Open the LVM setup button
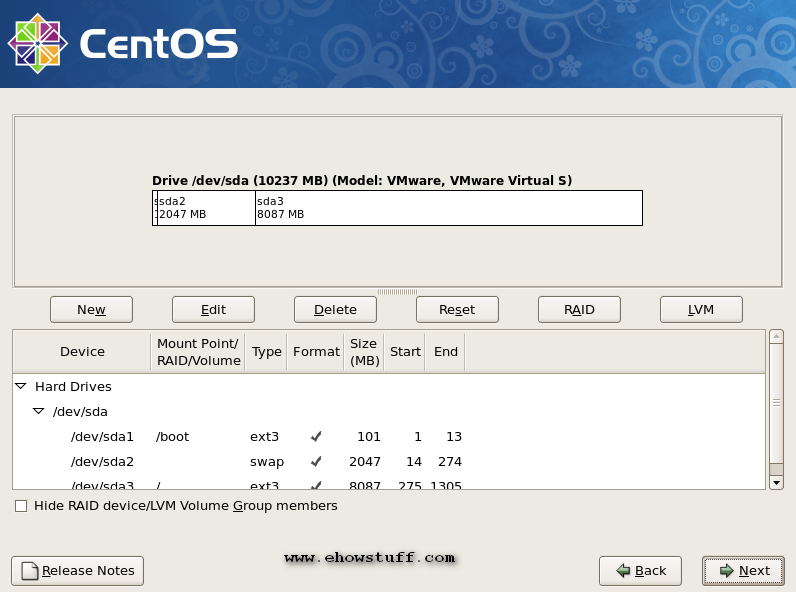 click(701, 310)
